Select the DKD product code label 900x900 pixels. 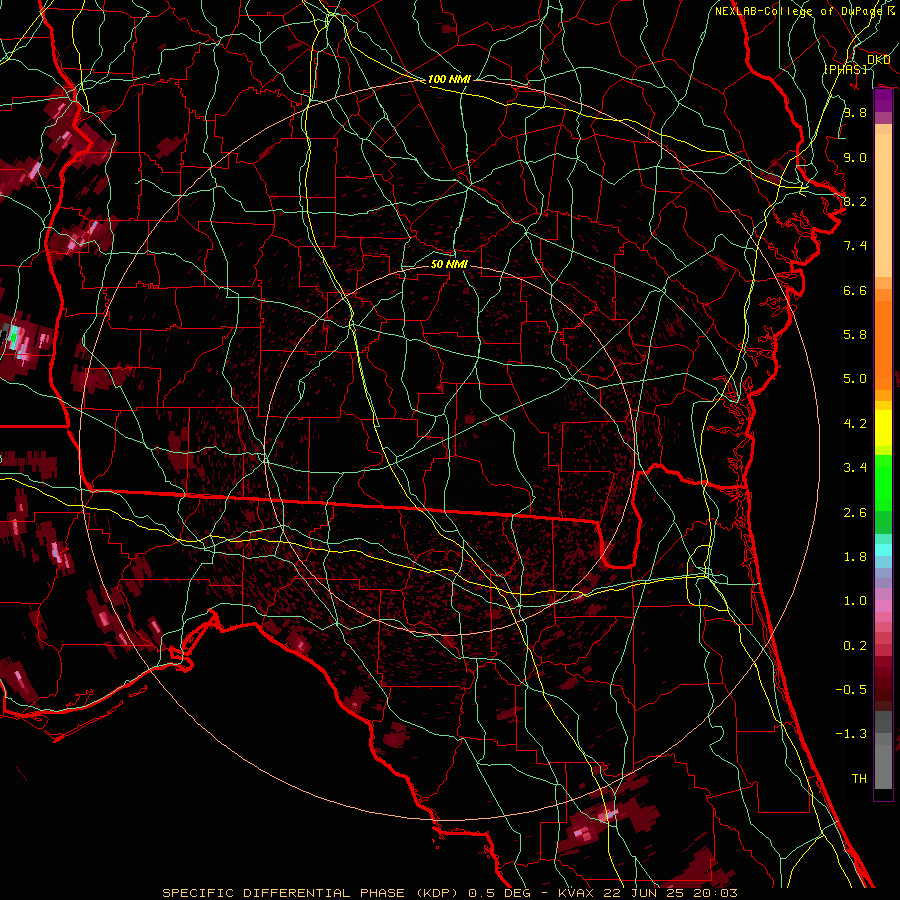(x=878, y=60)
